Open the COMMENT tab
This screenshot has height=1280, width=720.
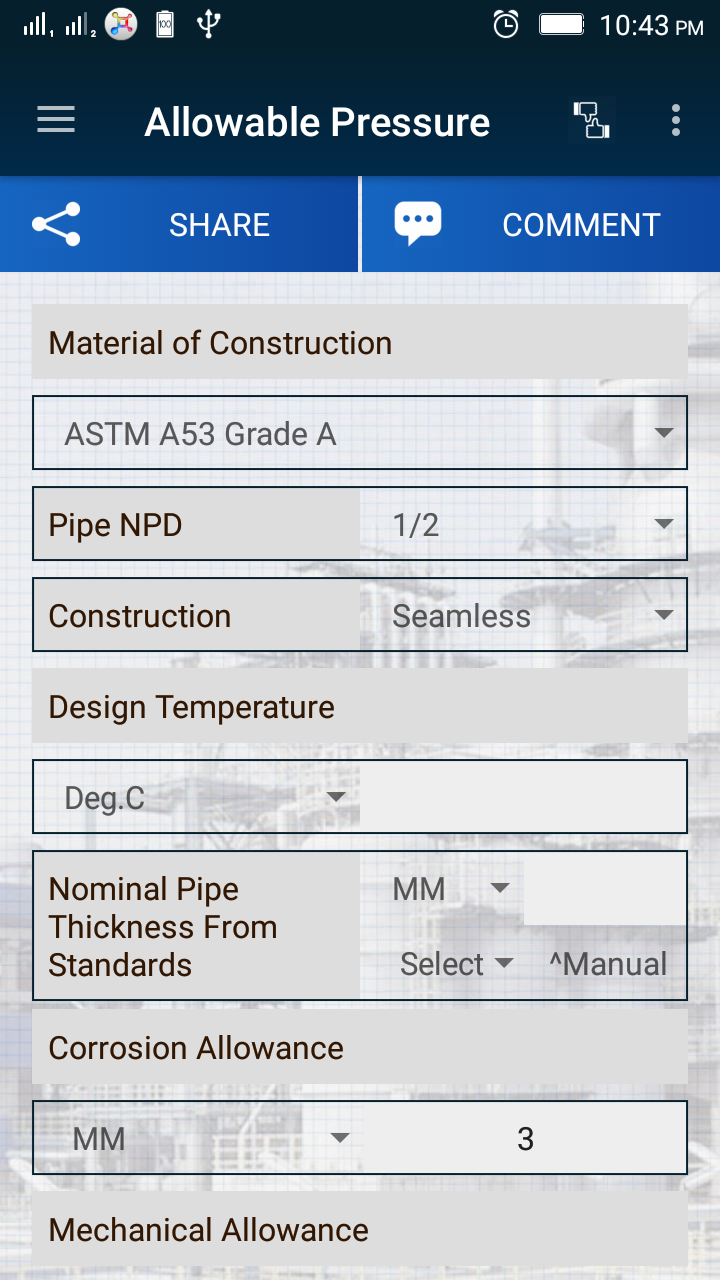pos(541,224)
